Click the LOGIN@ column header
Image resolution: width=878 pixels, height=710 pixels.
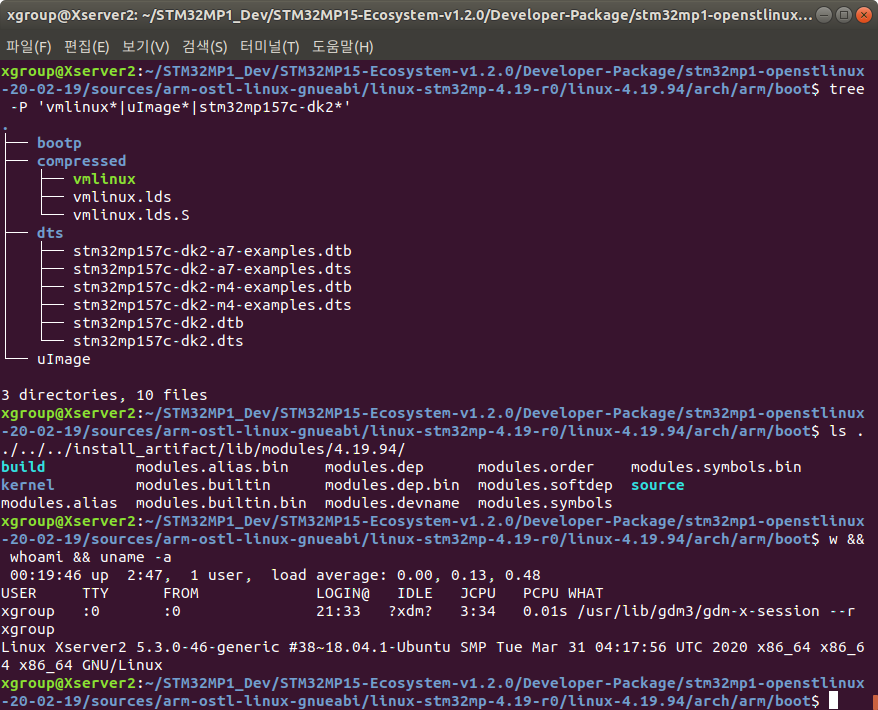(x=343, y=593)
